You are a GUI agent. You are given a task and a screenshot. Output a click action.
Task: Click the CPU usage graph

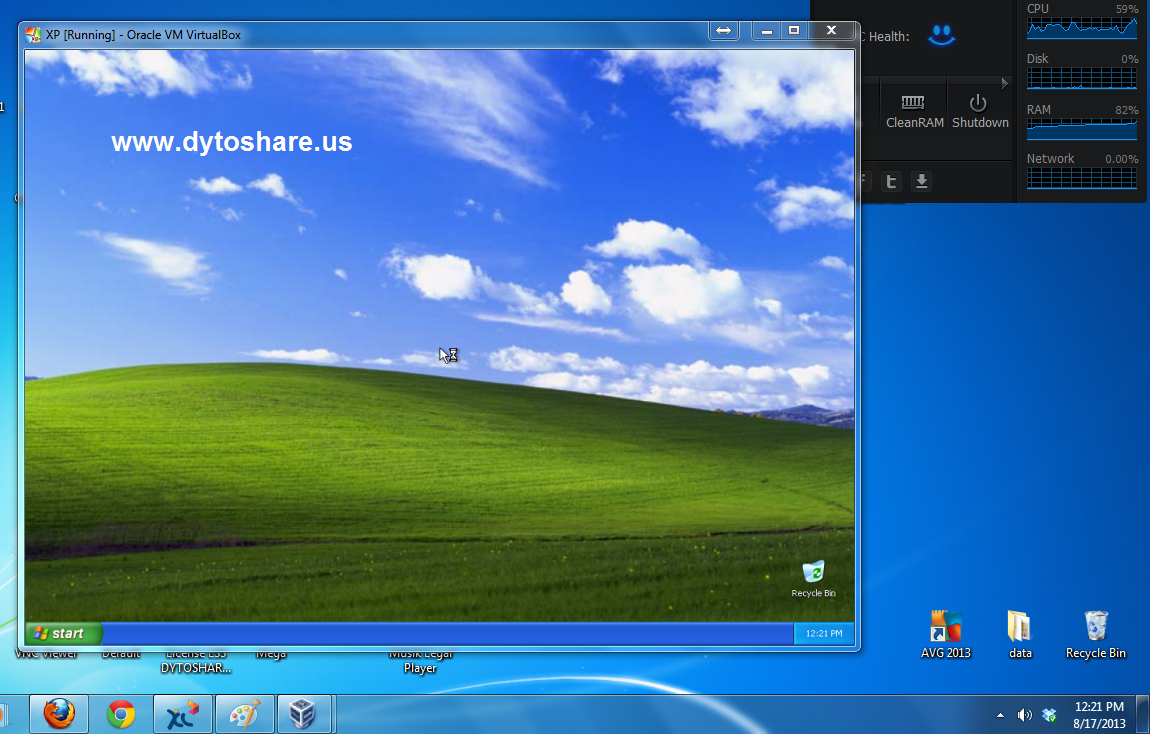1082,27
